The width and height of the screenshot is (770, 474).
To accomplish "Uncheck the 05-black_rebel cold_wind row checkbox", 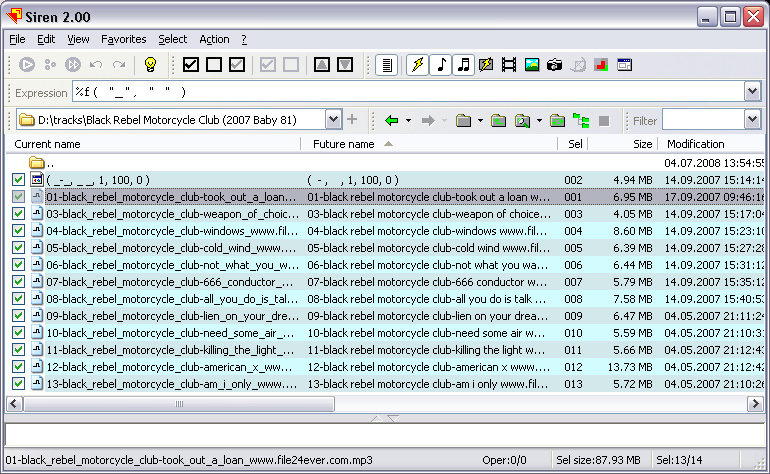I will coord(18,248).
